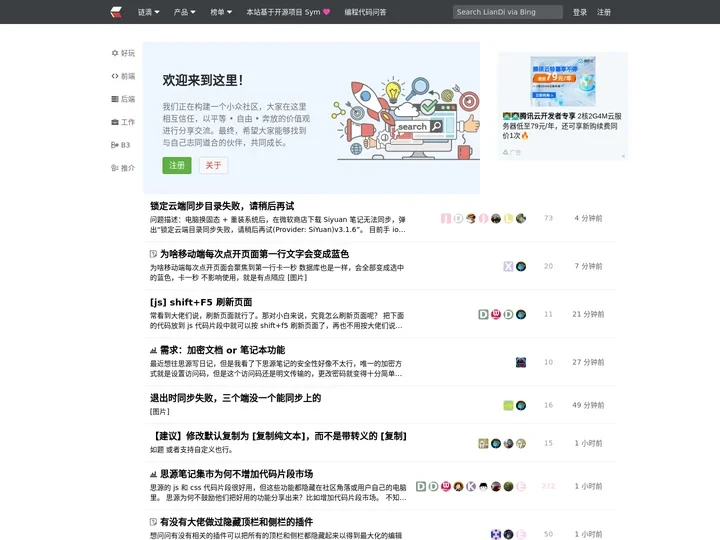720x540 pixels.
Task: Click the last participant avatar in 锁定云端 row
Action: 521,219
